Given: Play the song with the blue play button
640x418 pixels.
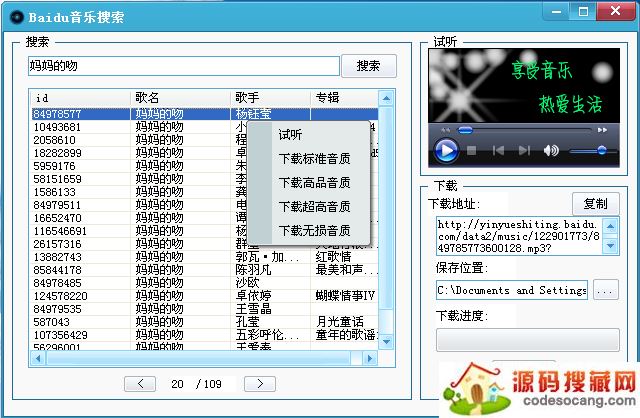Looking at the screenshot, I should tap(447, 151).
